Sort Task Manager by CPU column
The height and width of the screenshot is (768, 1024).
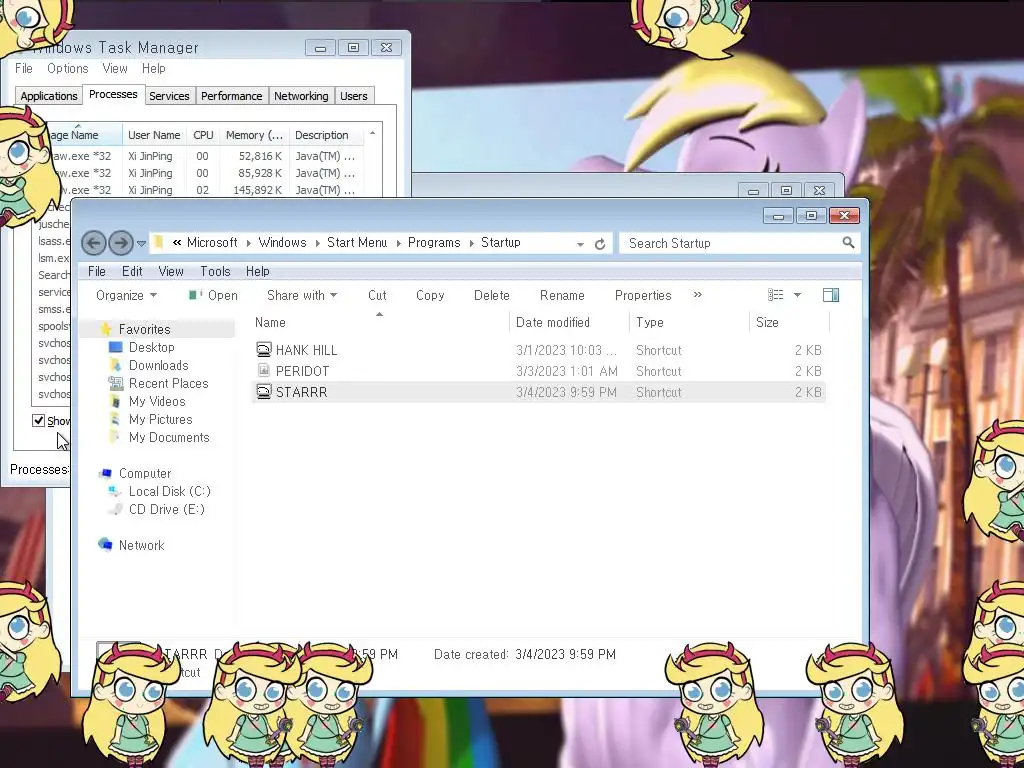203,135
